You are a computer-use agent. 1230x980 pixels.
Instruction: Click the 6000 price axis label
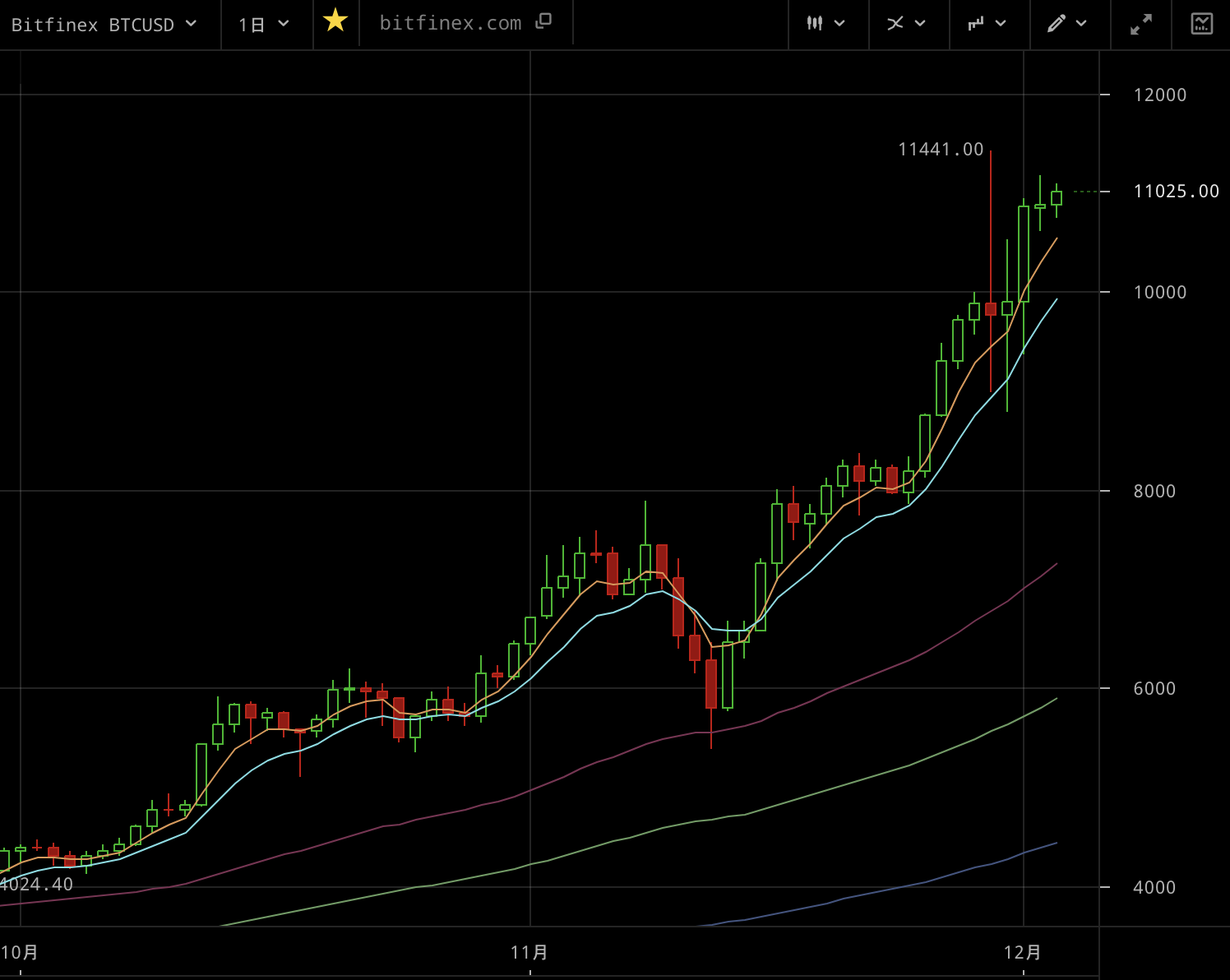1154,689
